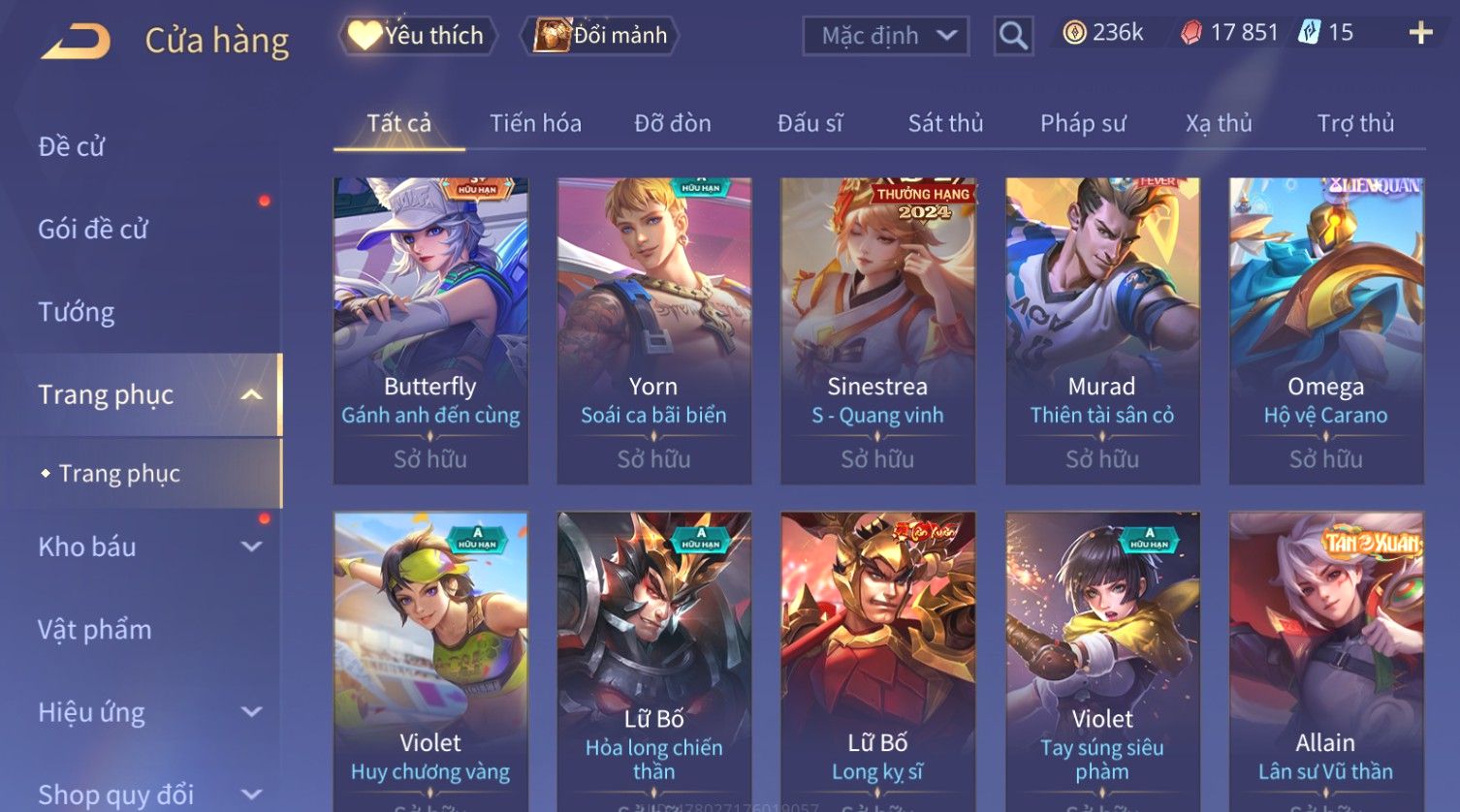The height and width of the screenshot is (812, 1460).
Task: Tap the blue voucher 15 icon
Action: point(1310,33)
